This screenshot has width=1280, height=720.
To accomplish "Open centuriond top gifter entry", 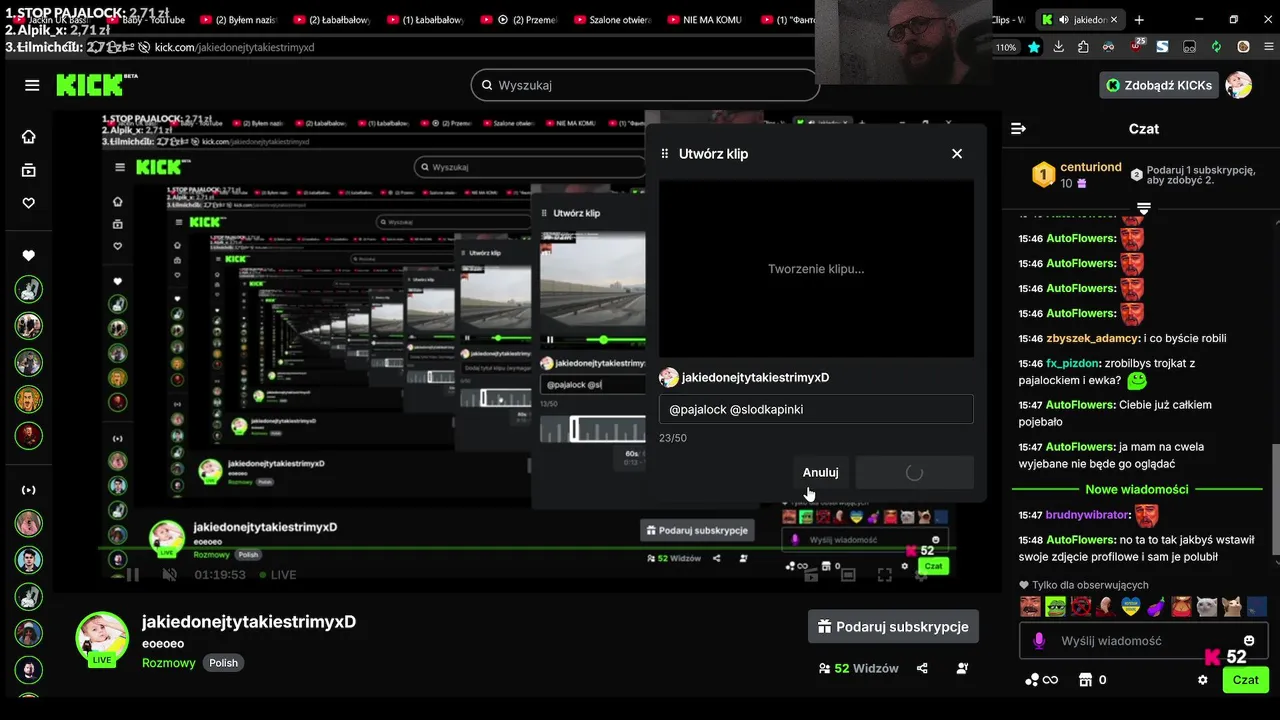I will (1076, 175).
